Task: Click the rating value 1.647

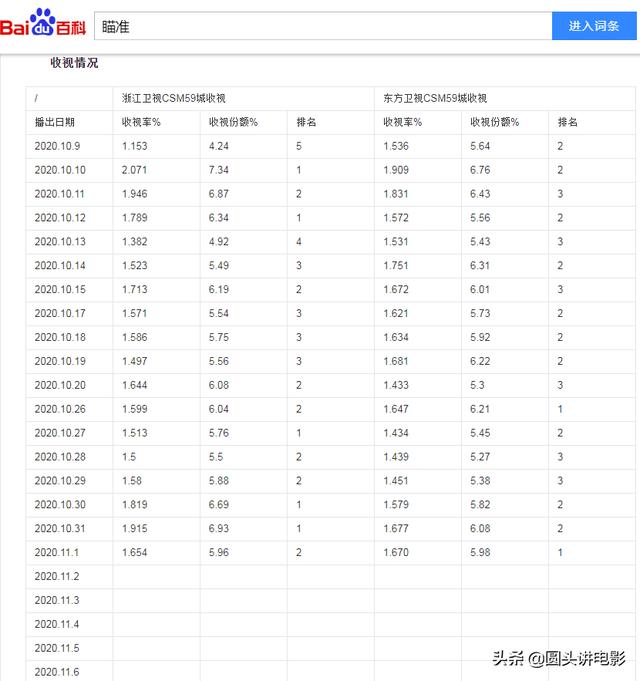Action: (396, 409)
